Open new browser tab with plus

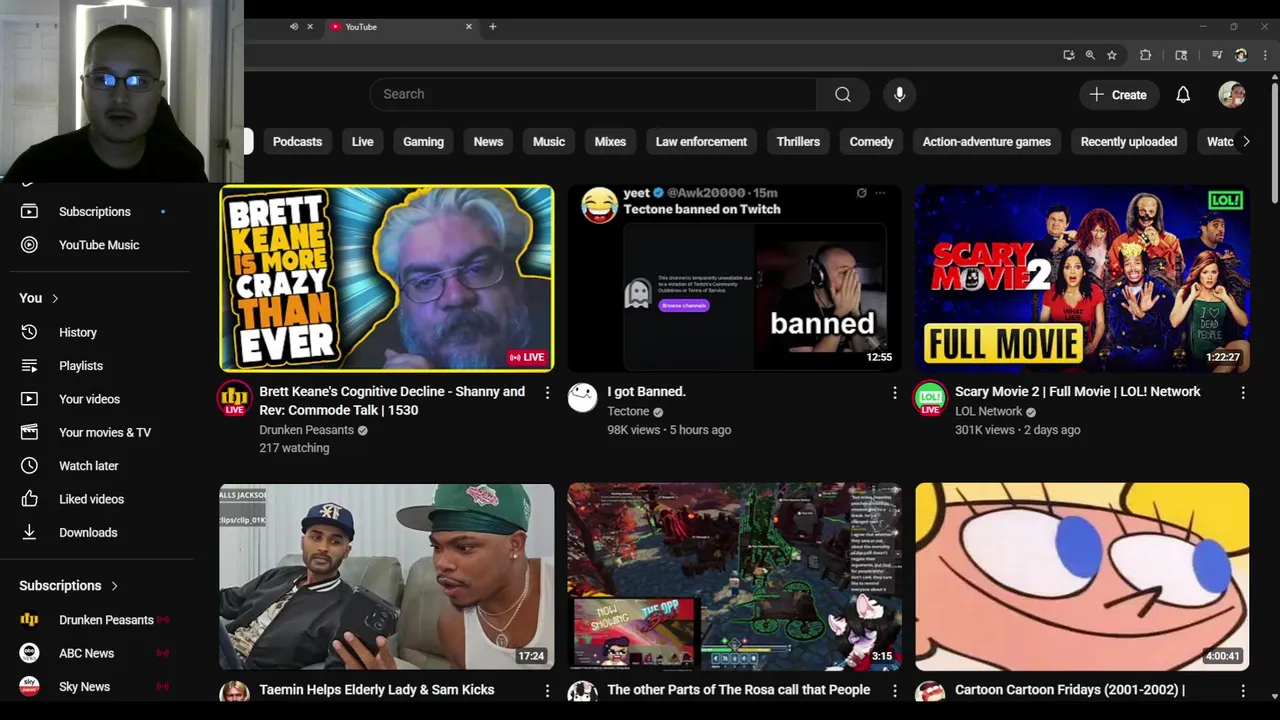(492, 27)
